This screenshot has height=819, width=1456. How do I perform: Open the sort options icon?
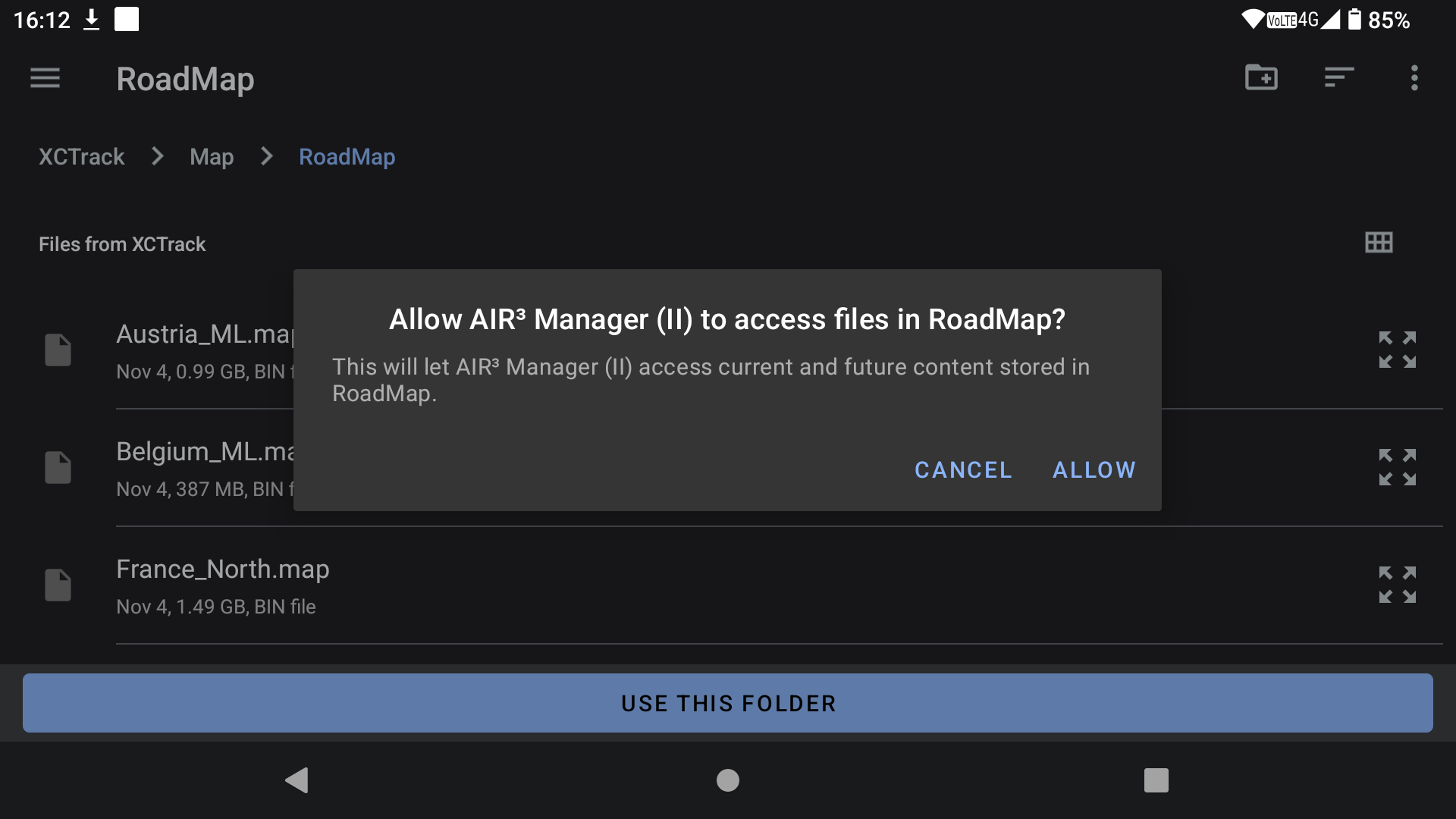[1338, 77]
